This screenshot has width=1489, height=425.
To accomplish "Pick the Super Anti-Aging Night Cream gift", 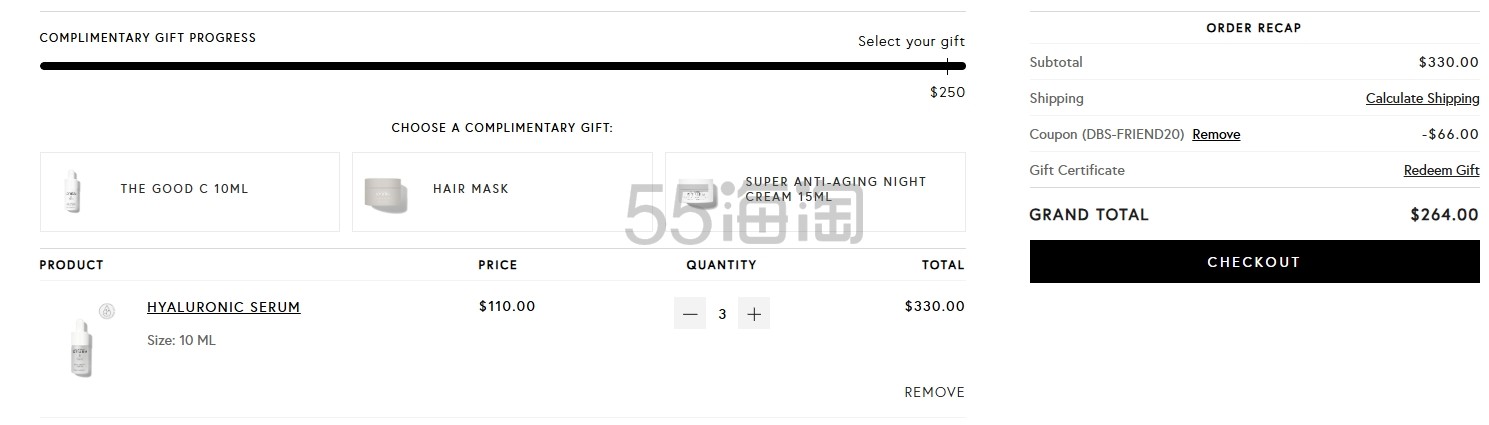I will (815, 192).
